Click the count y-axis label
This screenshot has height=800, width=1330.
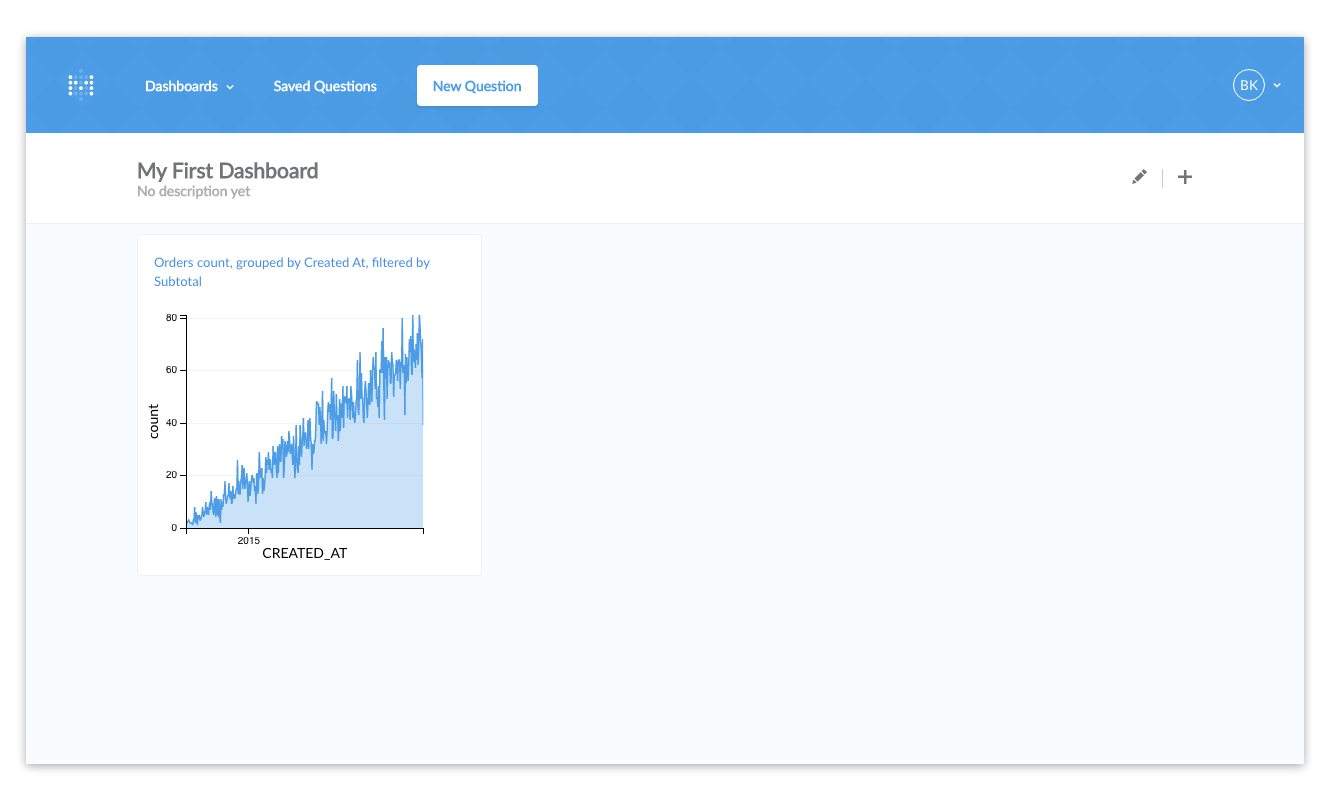click(x=154, y=421)
